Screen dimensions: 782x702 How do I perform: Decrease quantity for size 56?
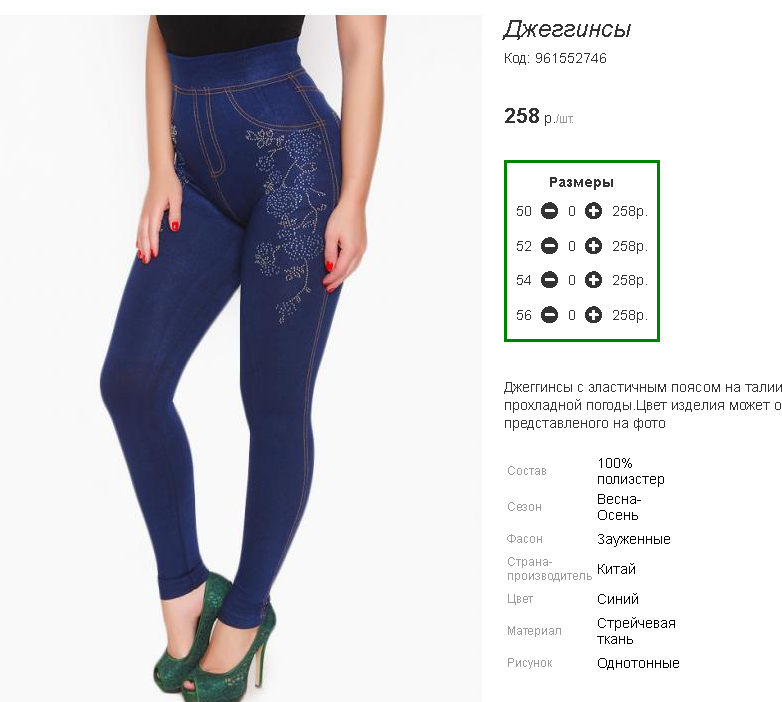pos(550,315)
